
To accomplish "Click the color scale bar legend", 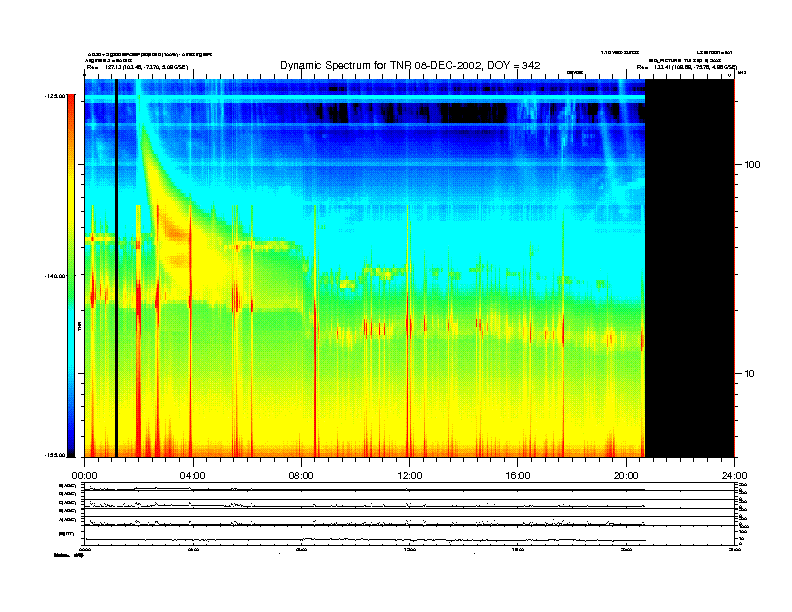I will point(71,276).
